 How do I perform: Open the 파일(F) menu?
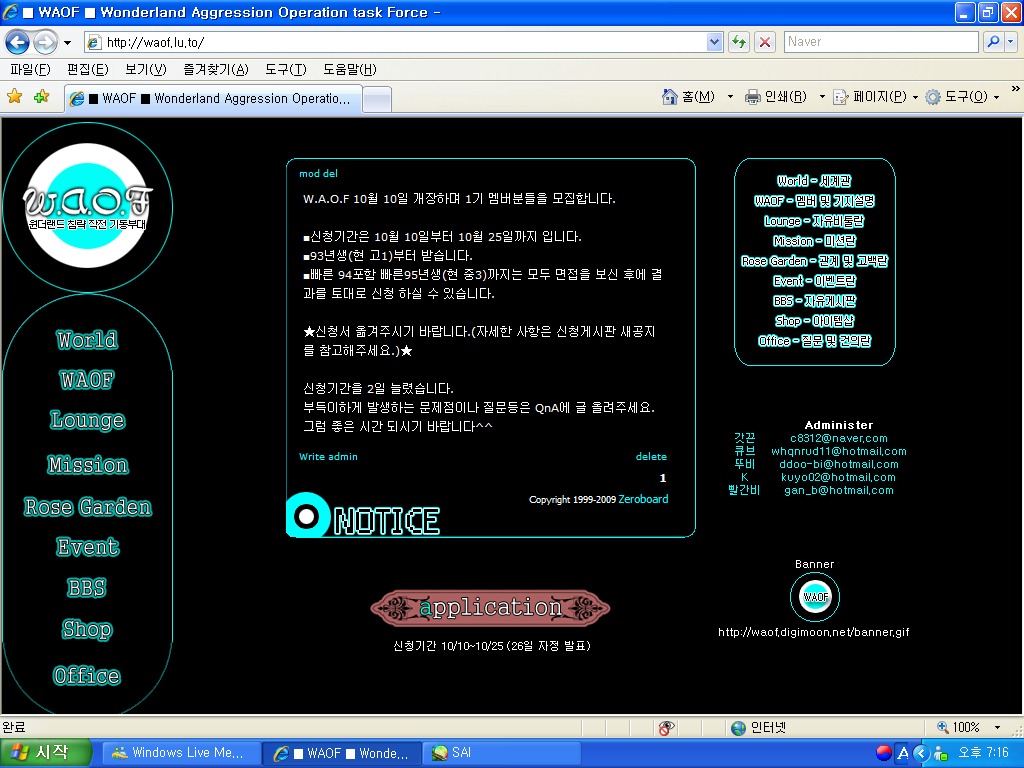[30, 69]
